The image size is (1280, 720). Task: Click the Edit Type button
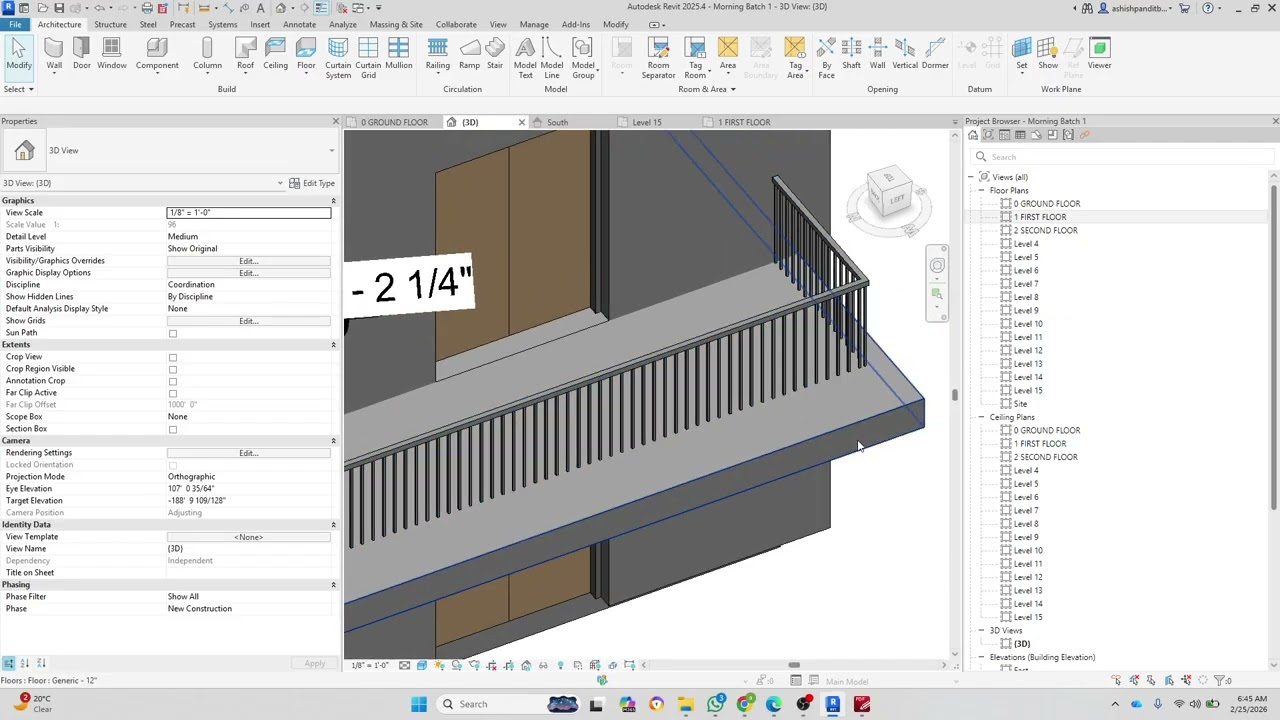pyautogui.click(x=312, y=183)
